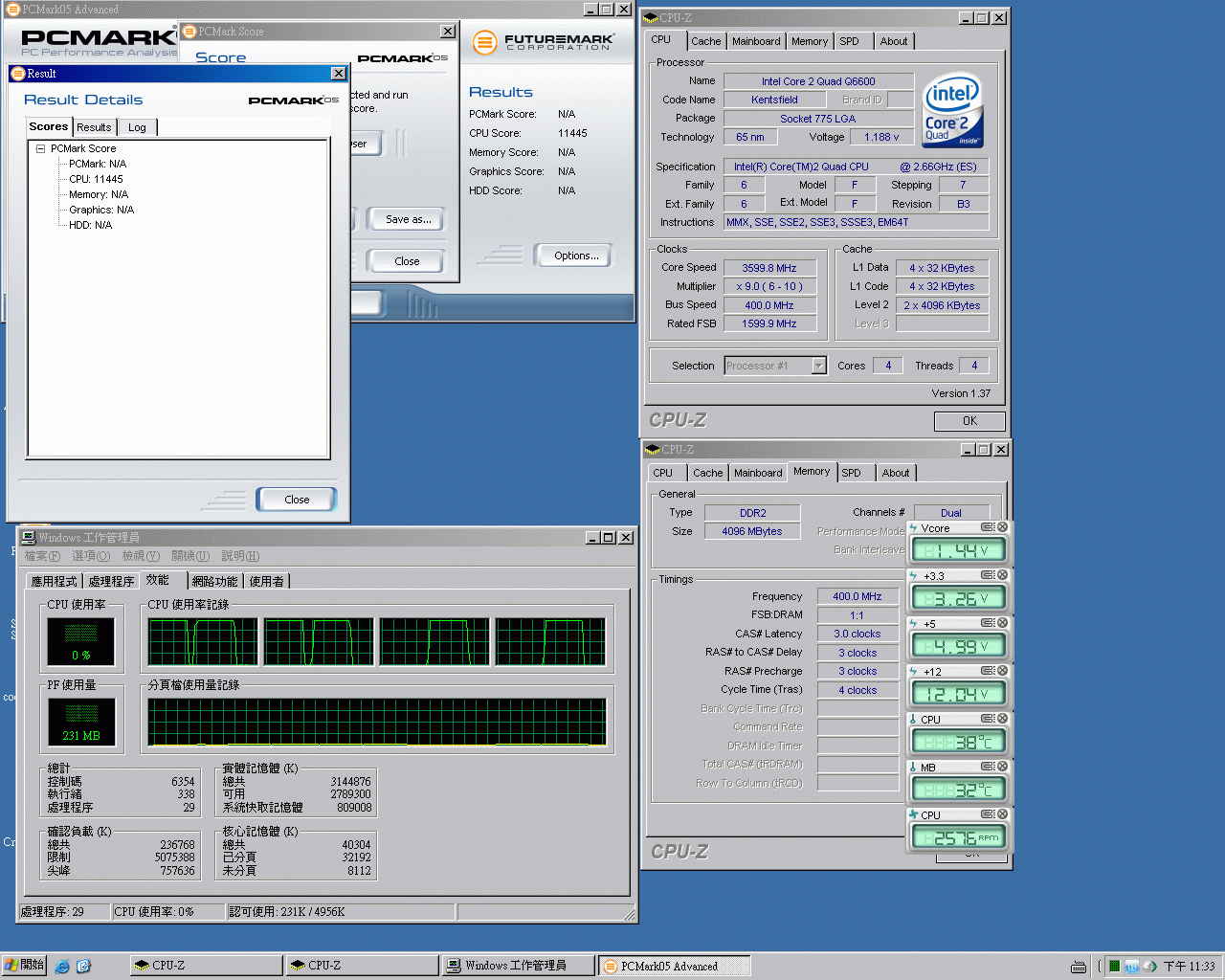Screen dimensions: 1225x980
Task: Click the fan icon on the CPU RPM widget
Action: pyautogui.click(x=913, y=815)
